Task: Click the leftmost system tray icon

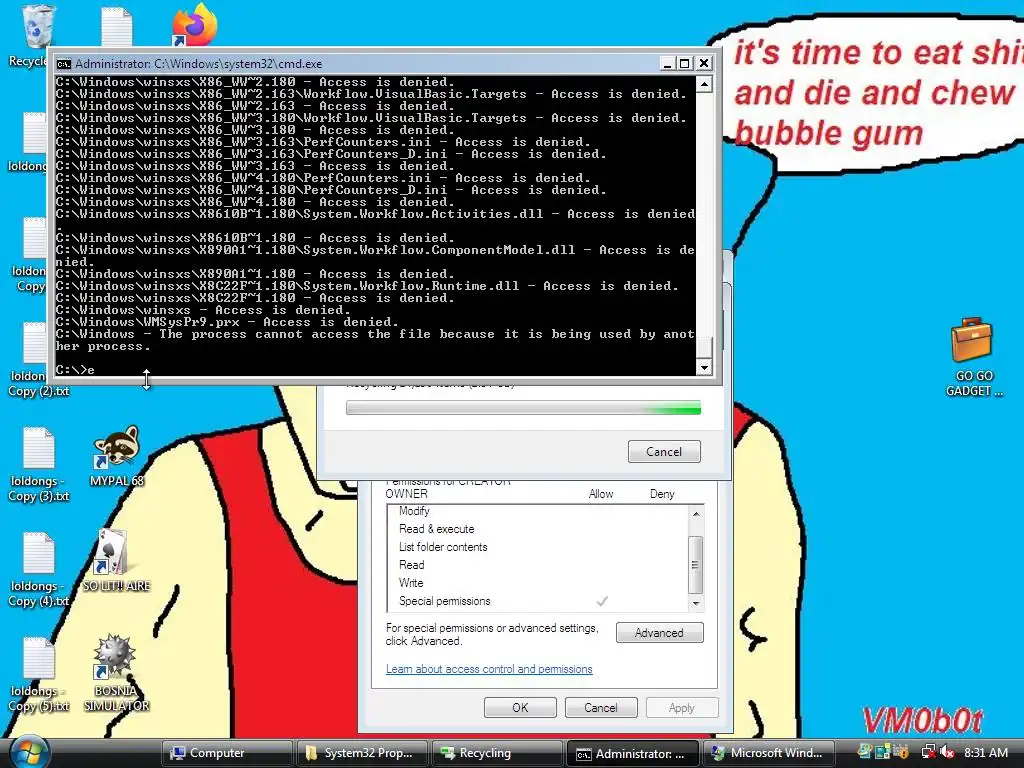Action: 865,752
